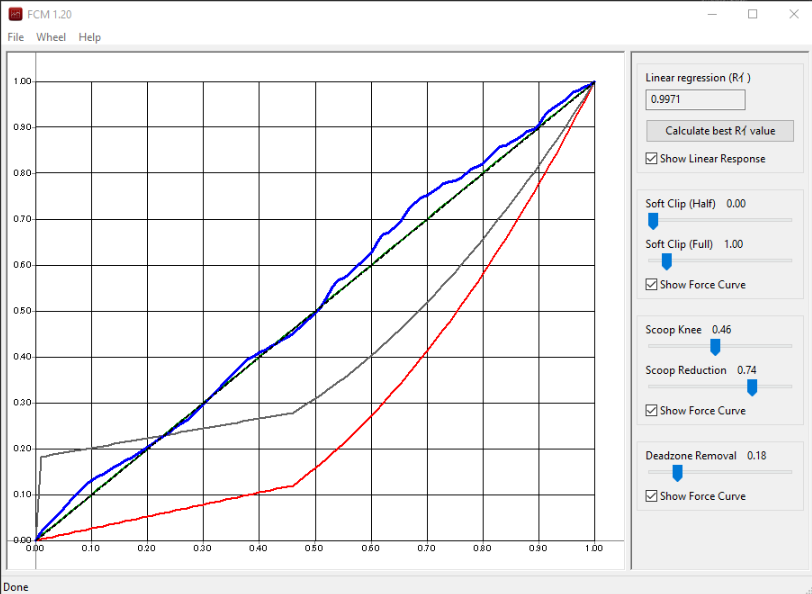Toggle Show Force Curve under Soft Clip

(x=652, y=285)
